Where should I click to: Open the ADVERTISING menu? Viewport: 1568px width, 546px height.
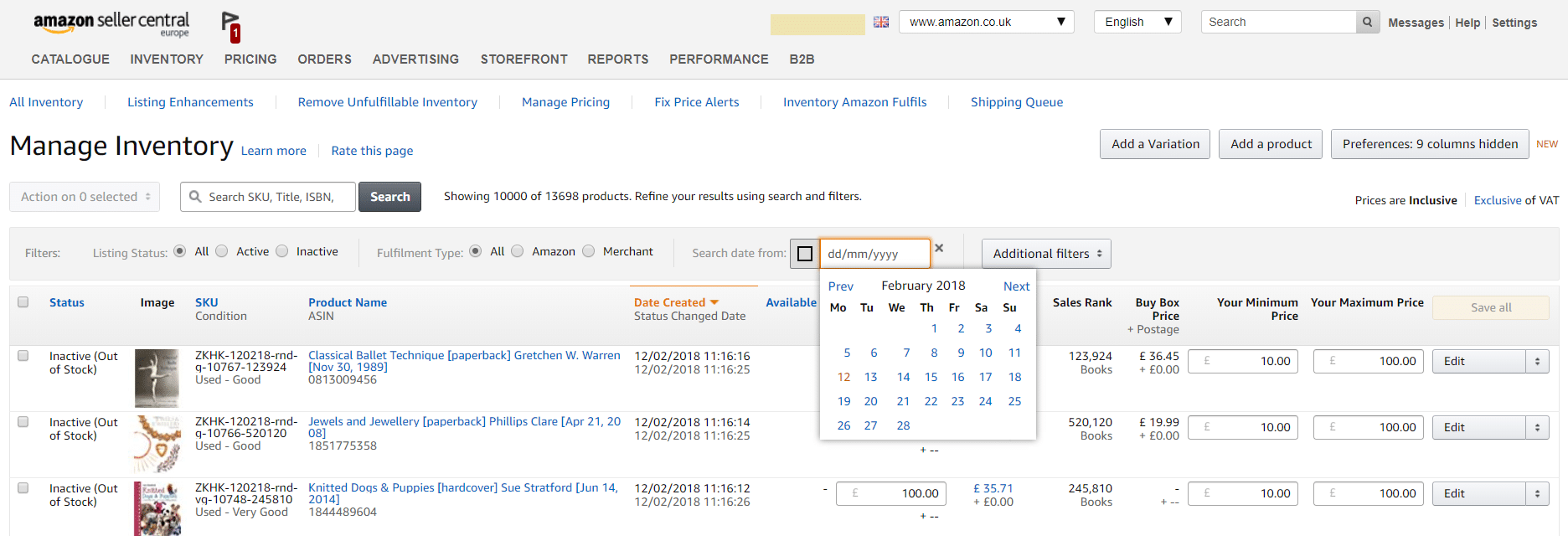tap(415, 59)
